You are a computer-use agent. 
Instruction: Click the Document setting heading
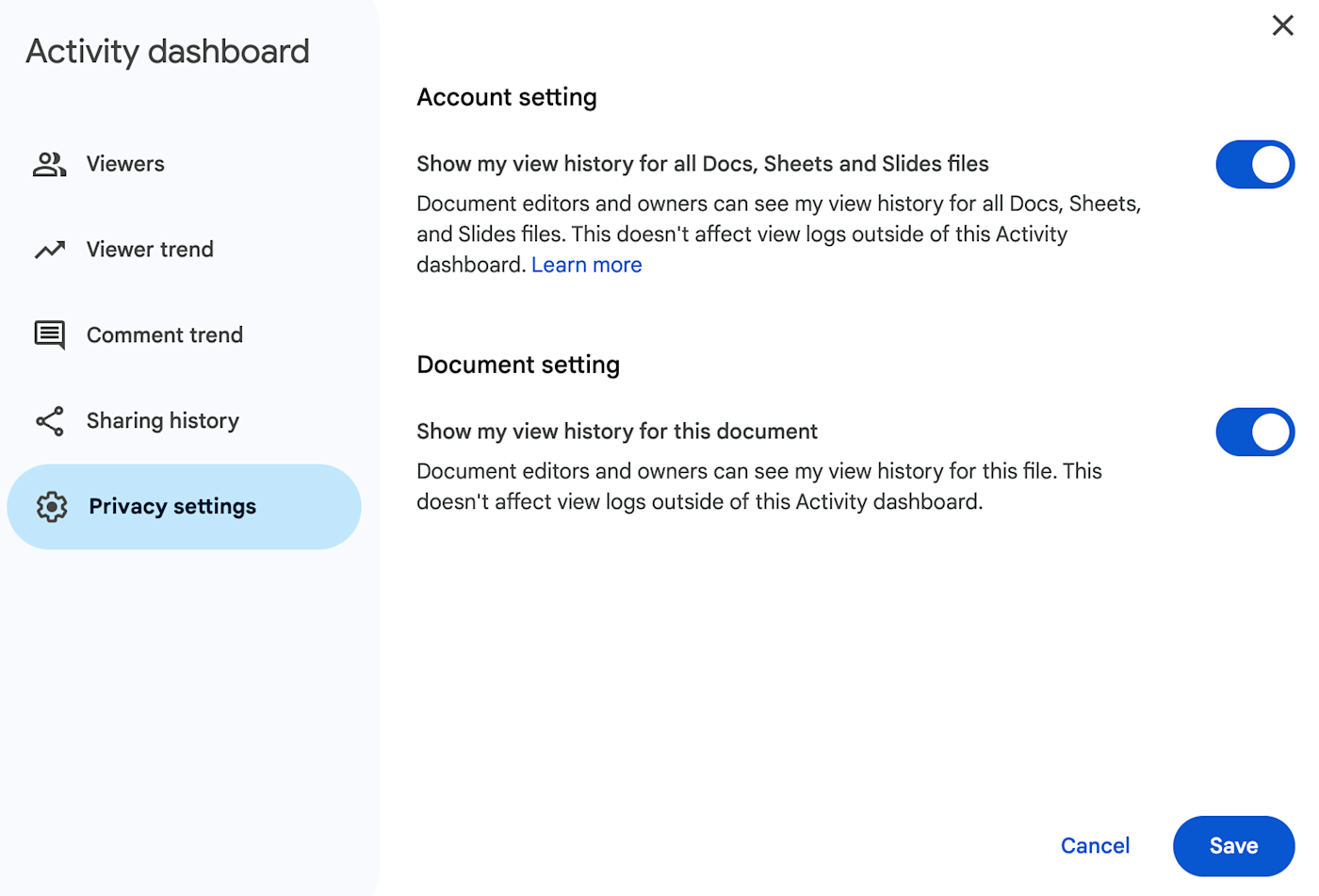coord(518,366)
